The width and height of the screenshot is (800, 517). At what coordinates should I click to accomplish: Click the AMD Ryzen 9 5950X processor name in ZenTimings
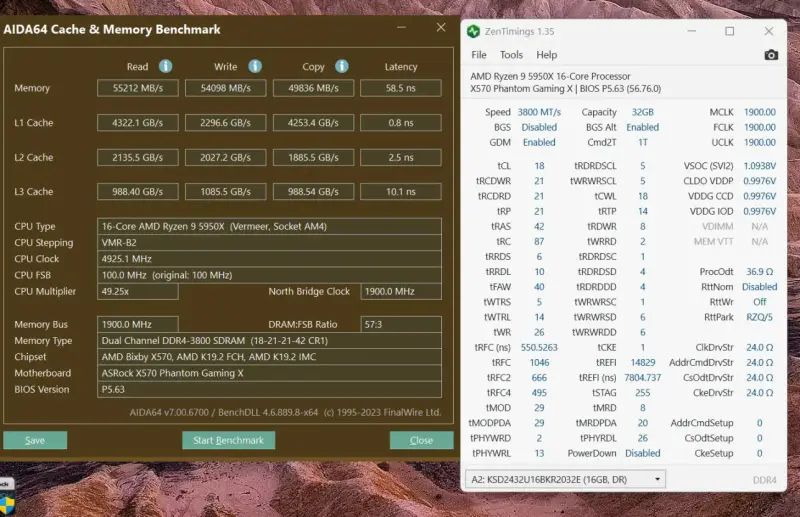[x=550, y=76]
